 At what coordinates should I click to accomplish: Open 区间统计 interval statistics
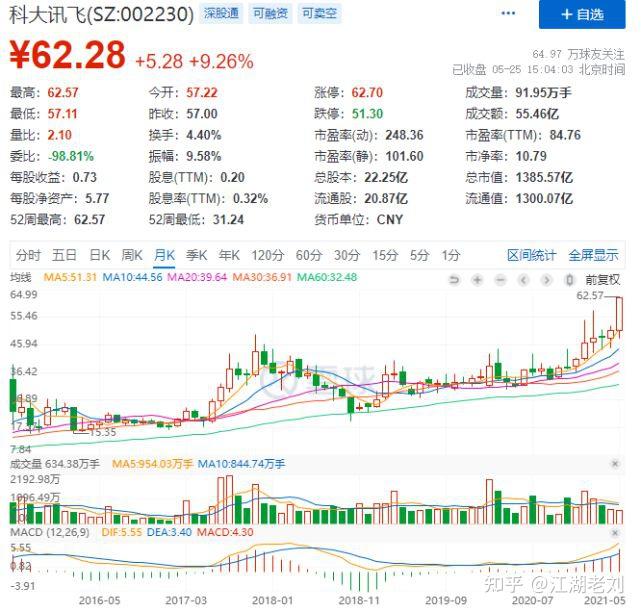531,256
